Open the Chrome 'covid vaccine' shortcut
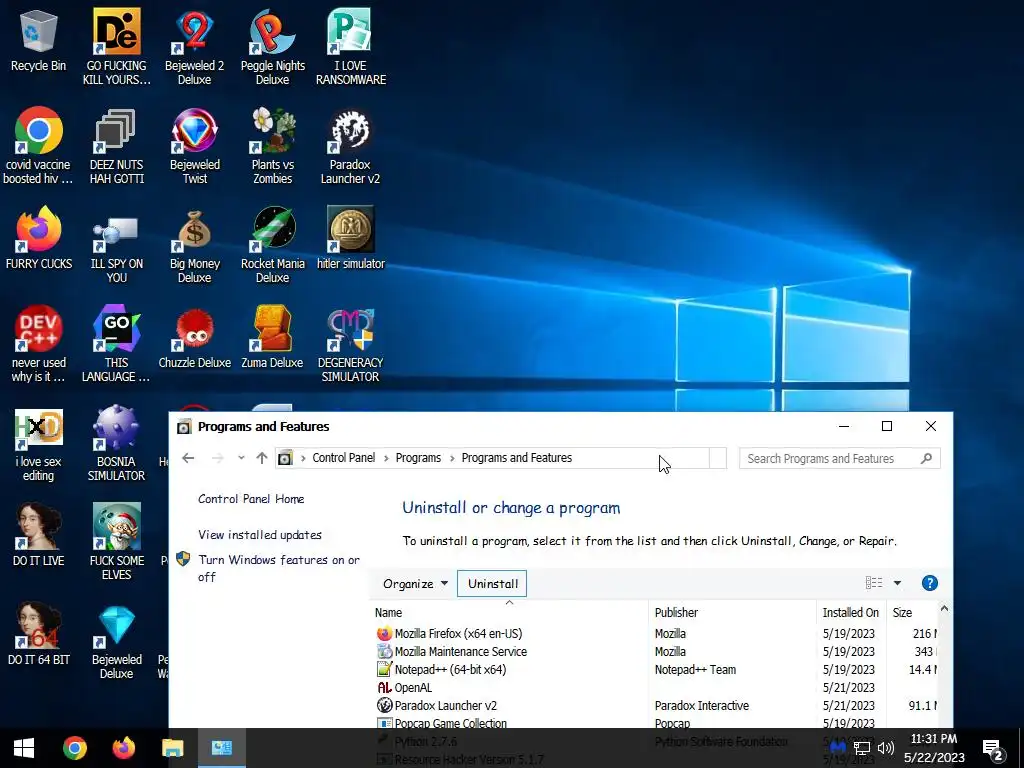 pos(39,146)
